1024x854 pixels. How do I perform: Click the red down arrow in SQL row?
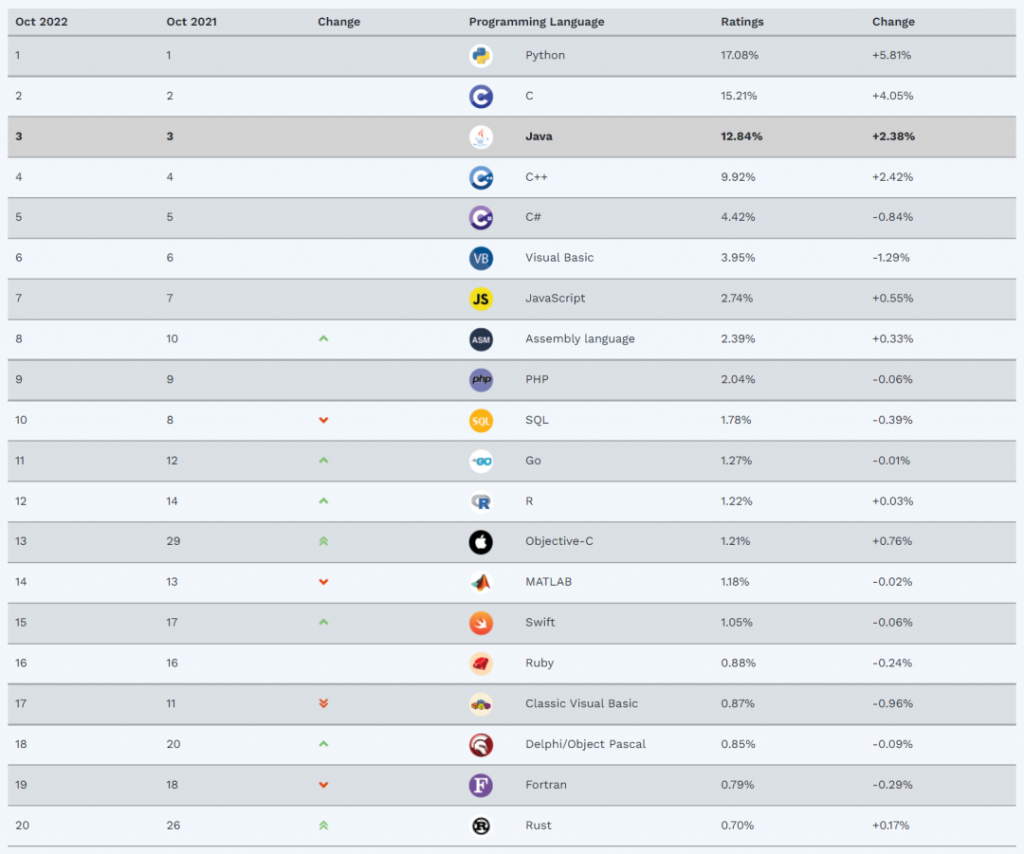tap(323, 420)
